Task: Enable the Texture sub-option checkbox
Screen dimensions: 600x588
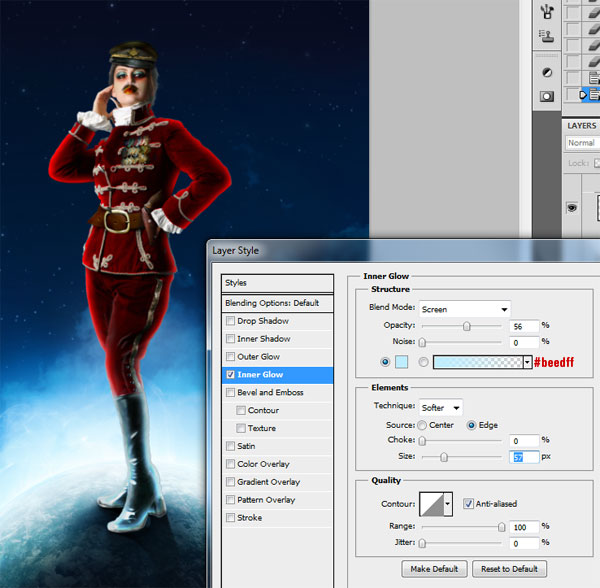Action: click(241, 428)
